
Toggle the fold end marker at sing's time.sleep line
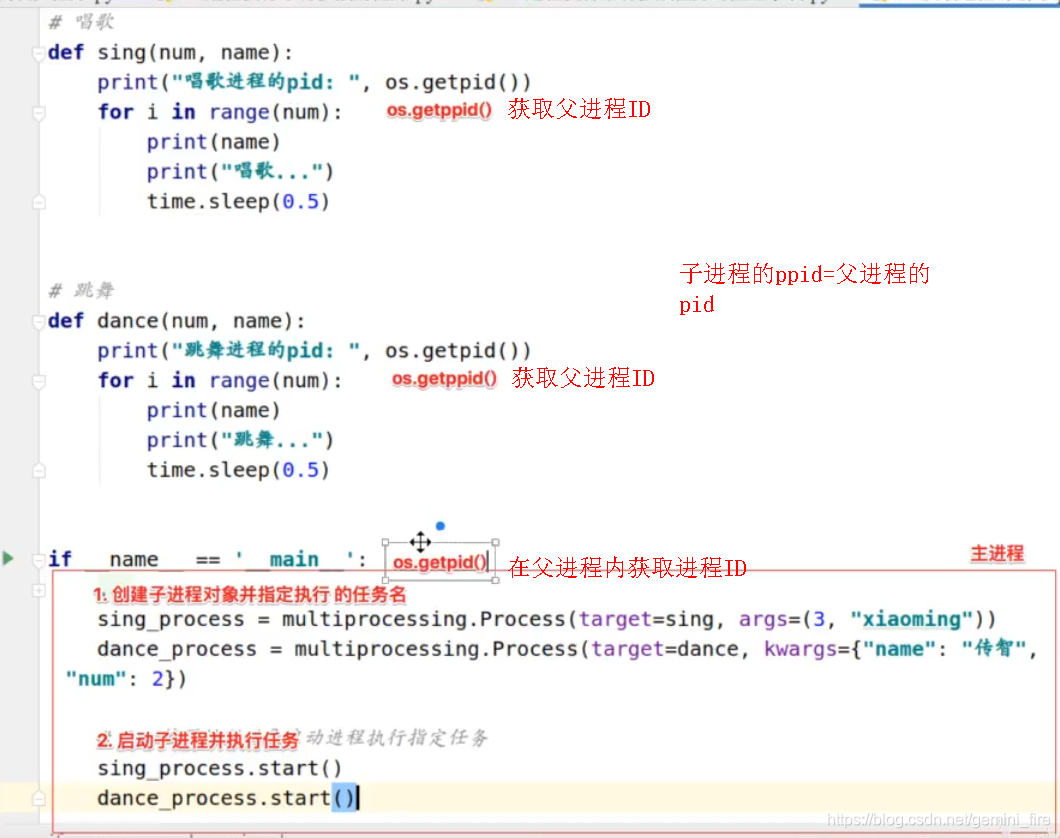coord(39,201)
